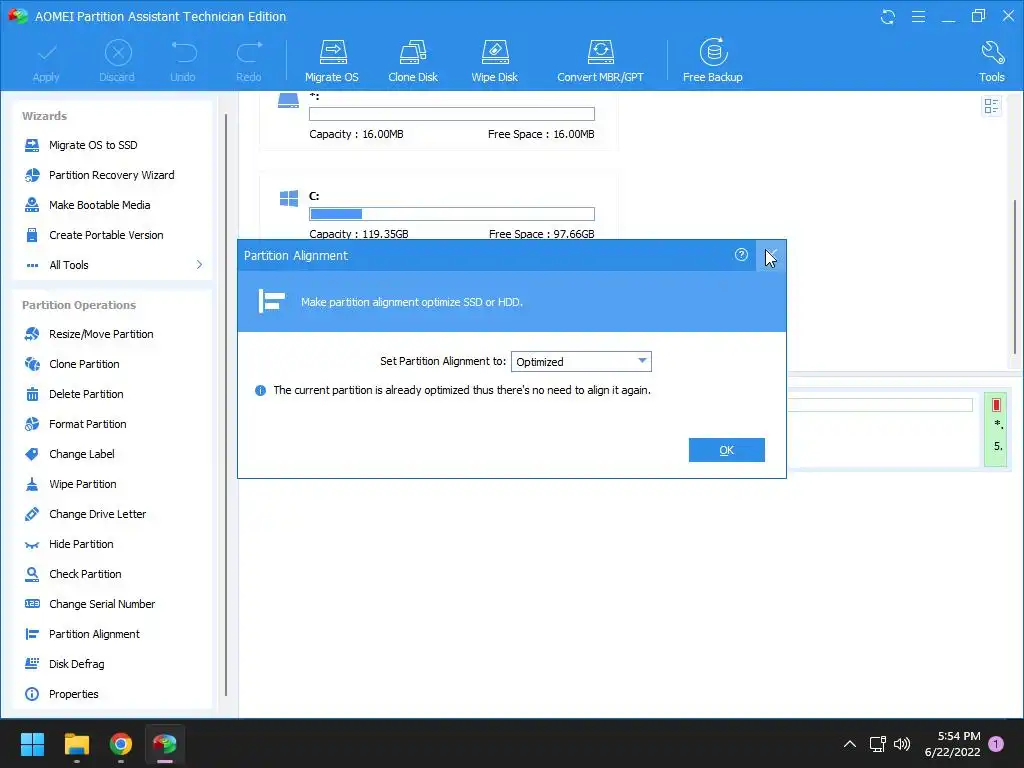Select the Wipe Disk toolbar icon

point(494,61)
